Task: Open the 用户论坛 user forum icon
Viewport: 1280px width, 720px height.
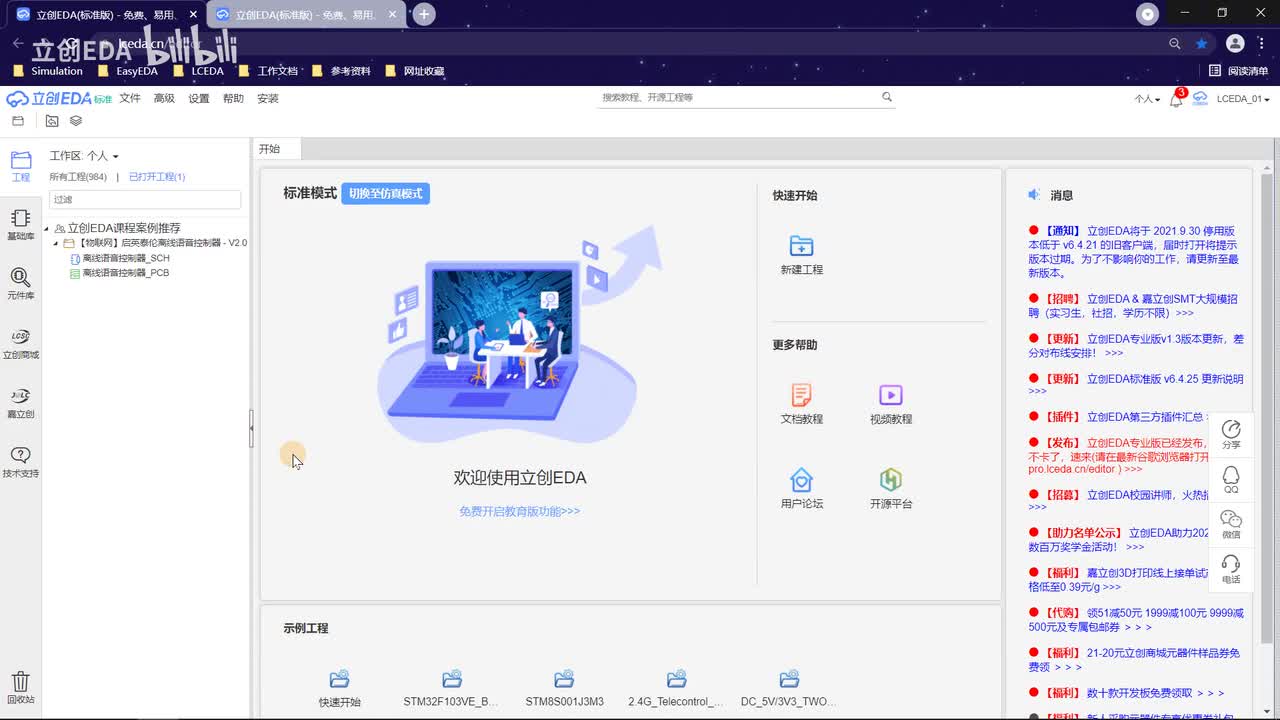Action: pos(801,488)
